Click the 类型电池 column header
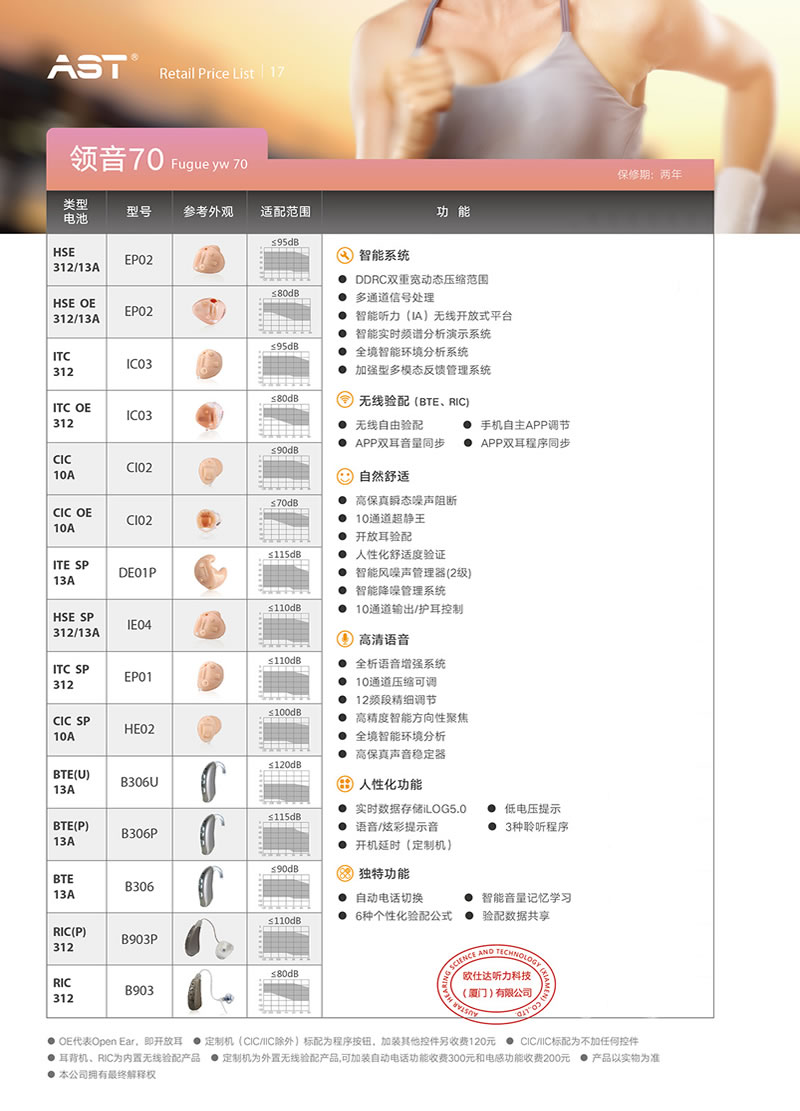 (76, 211)
